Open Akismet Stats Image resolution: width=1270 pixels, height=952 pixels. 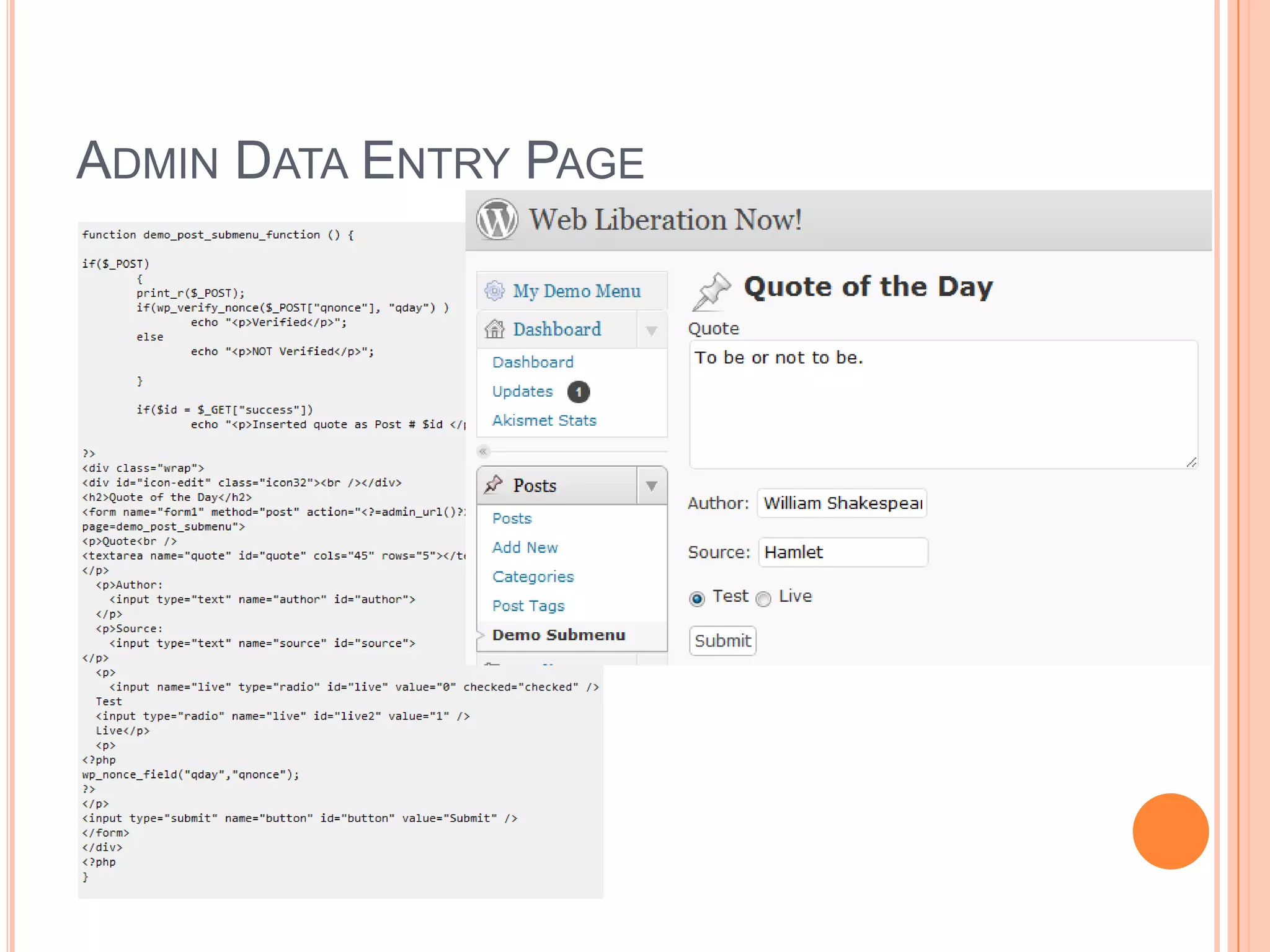544,420
